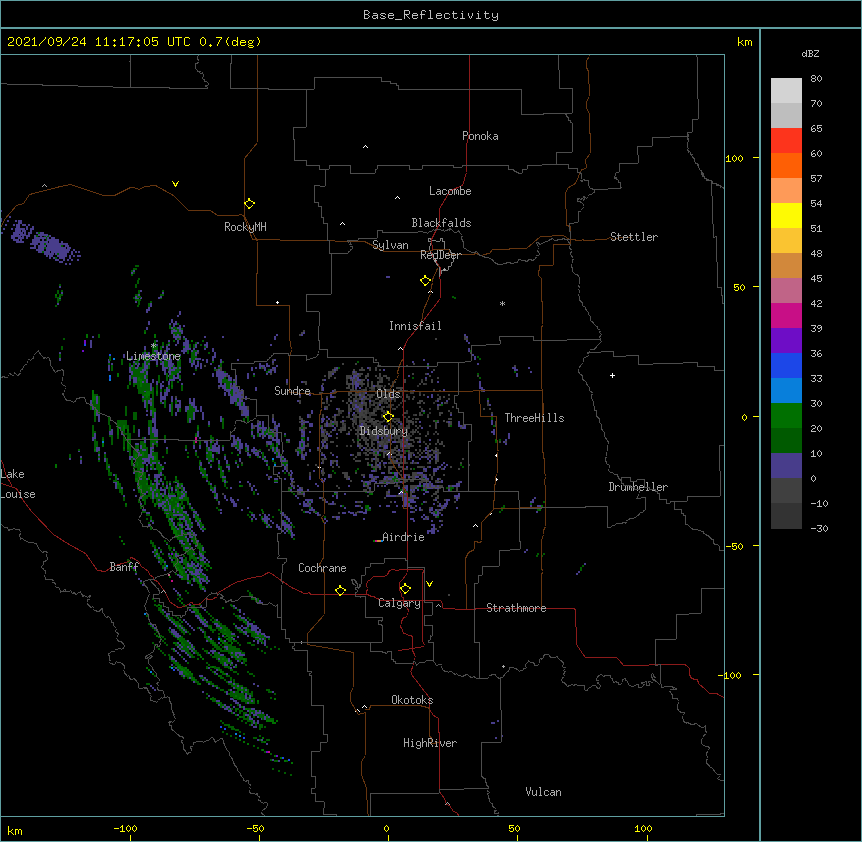Click the Stettler city label
The height and width of the screenshot is (842, 862).
pyautogui.click(x=634, y=237)
